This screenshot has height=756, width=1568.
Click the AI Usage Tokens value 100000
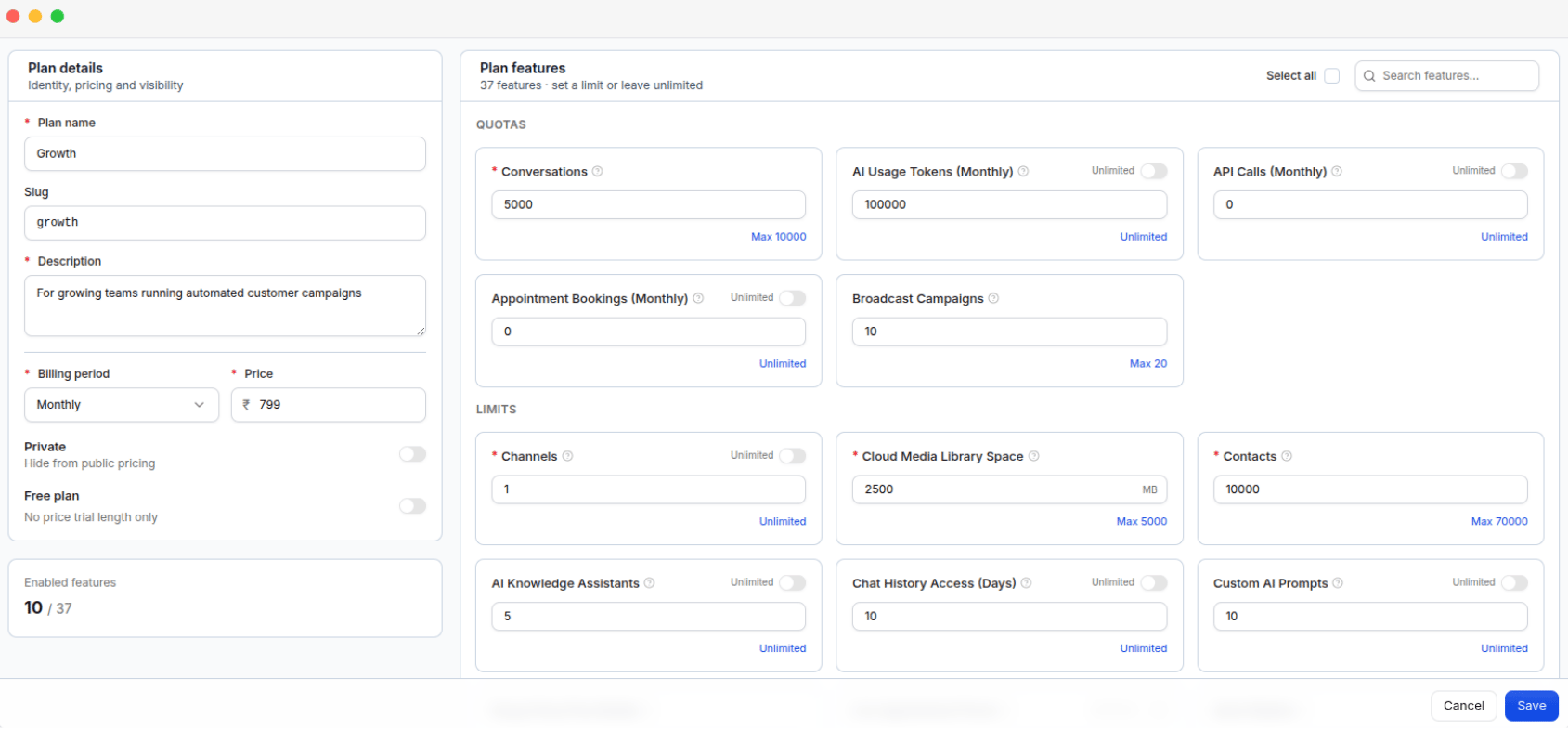pyautogui.click(x=1009, y=205)
